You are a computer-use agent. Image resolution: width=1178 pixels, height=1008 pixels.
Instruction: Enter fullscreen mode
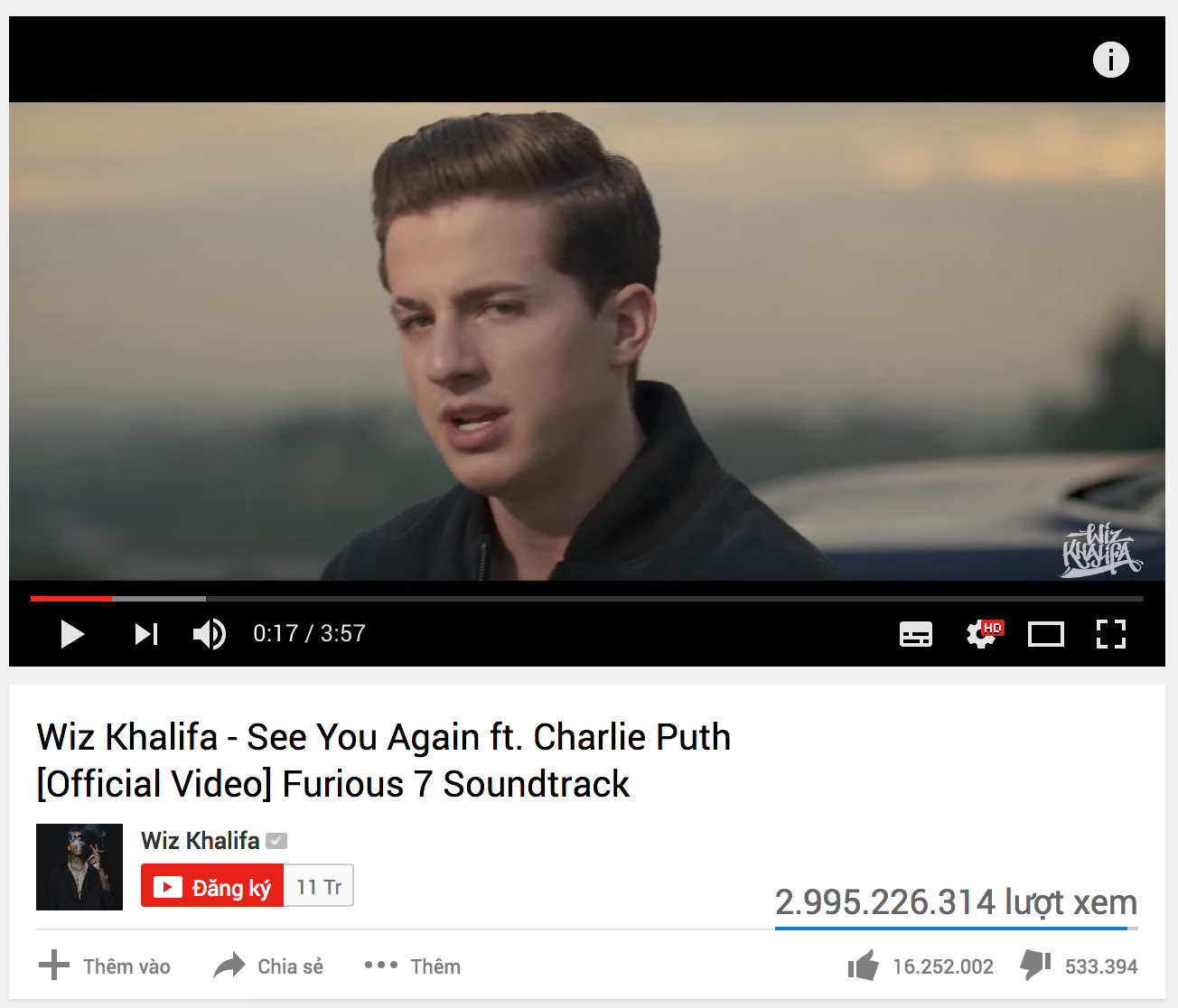(1111, 634)
